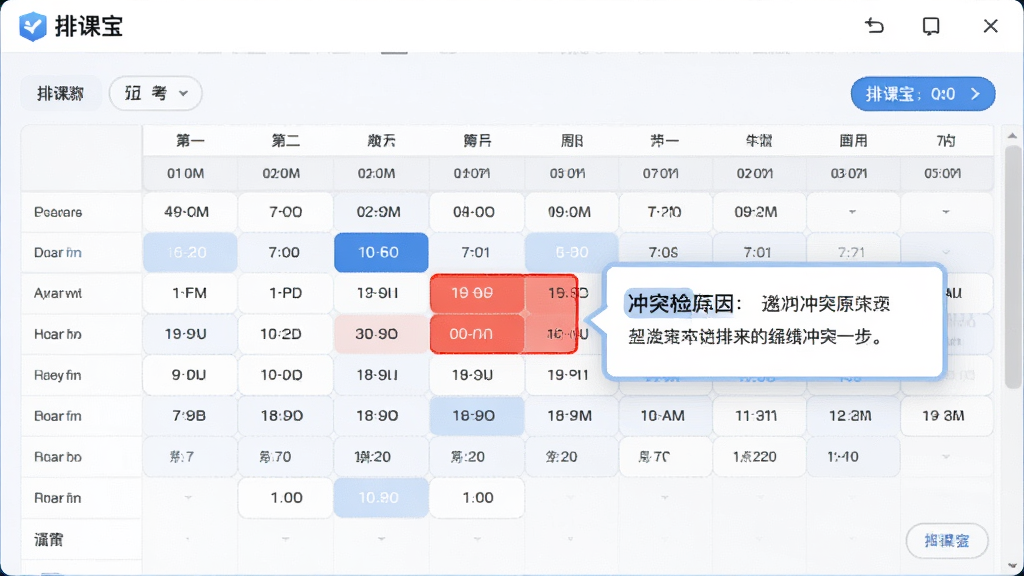Image resolution: width=1024 pixels, height=576 pixels.
Task: Select the Raey fin row label
Action: [57, 376]
